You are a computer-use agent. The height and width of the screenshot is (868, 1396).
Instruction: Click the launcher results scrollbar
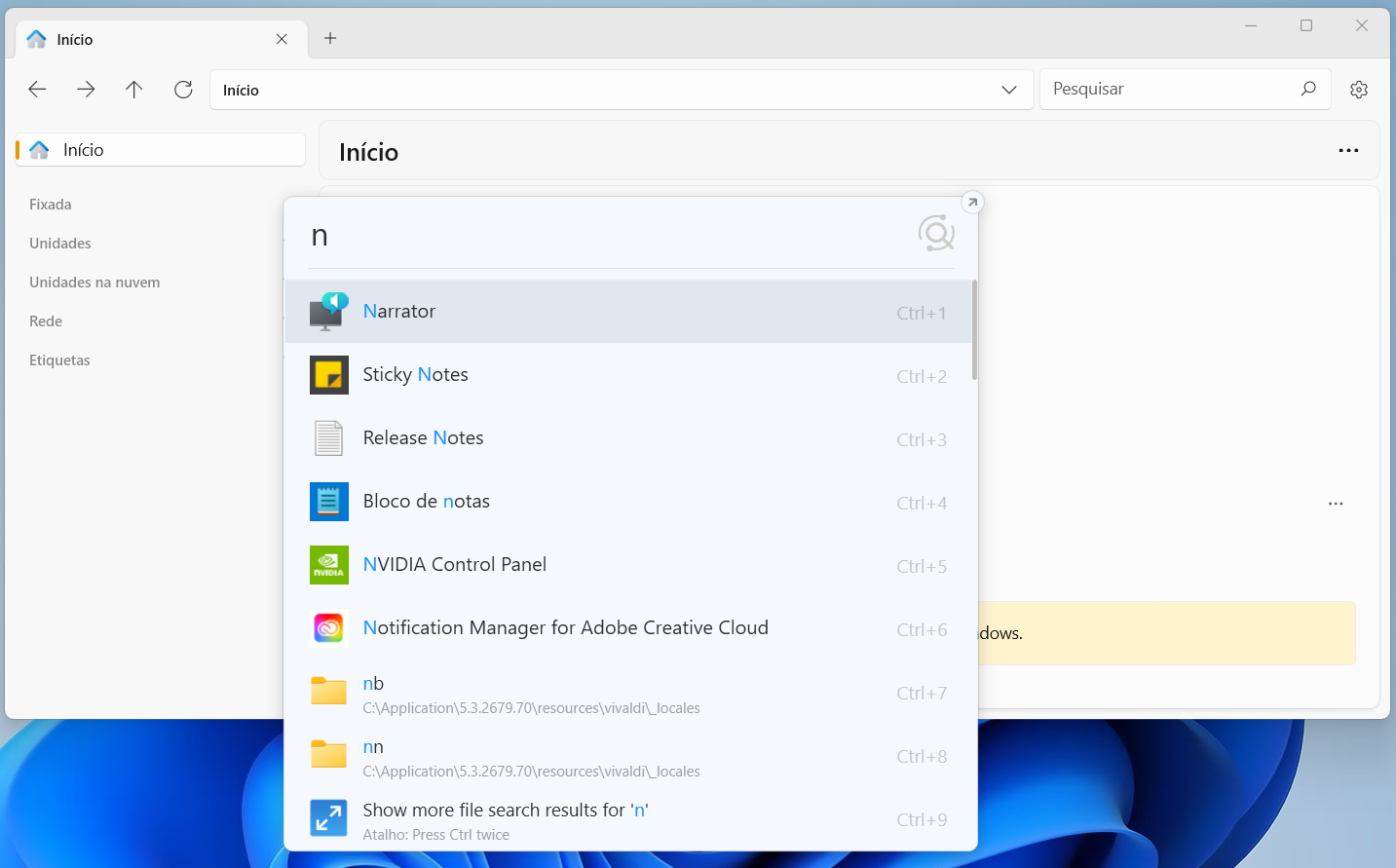tap(974, 330)
